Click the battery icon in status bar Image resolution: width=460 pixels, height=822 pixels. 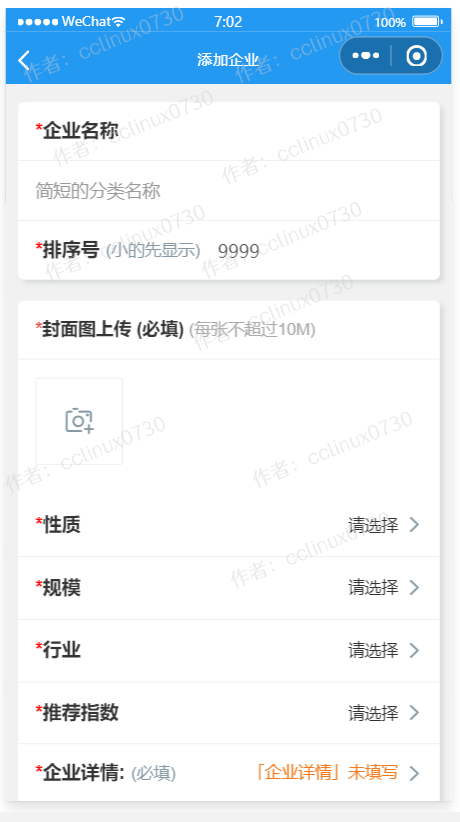427,22
